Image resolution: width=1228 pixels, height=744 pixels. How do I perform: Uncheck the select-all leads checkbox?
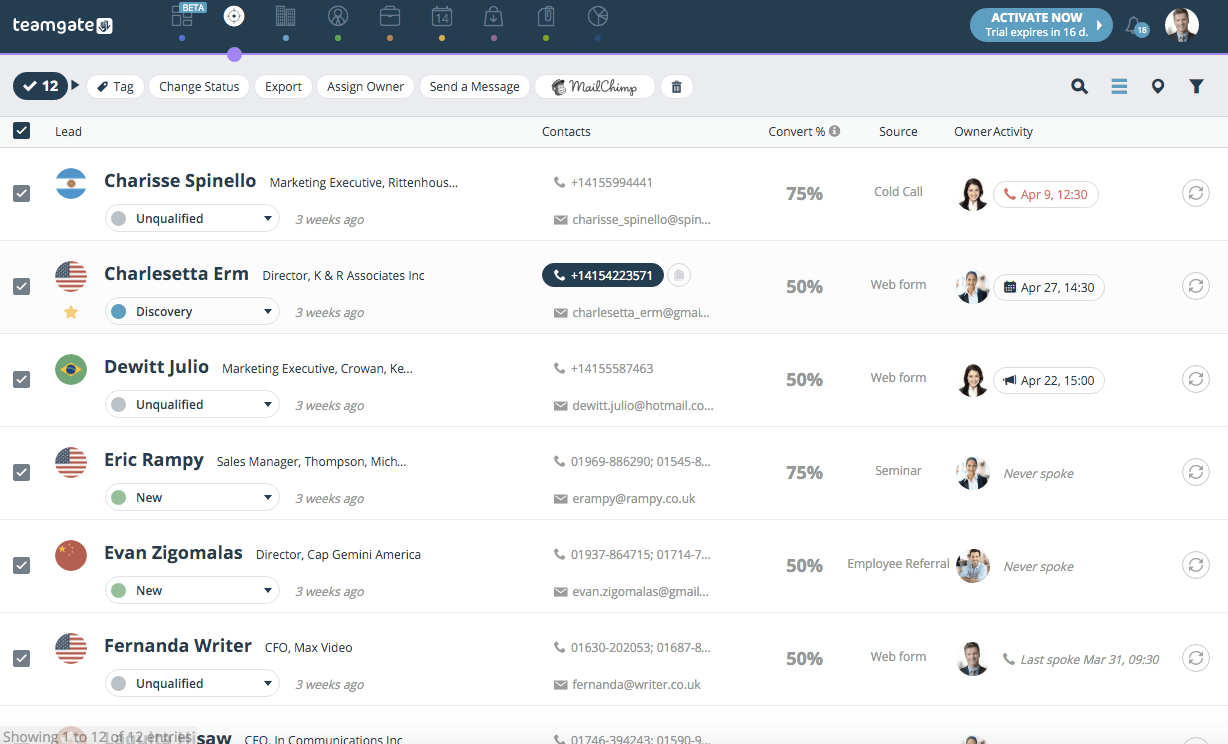(x=22, y=131)
